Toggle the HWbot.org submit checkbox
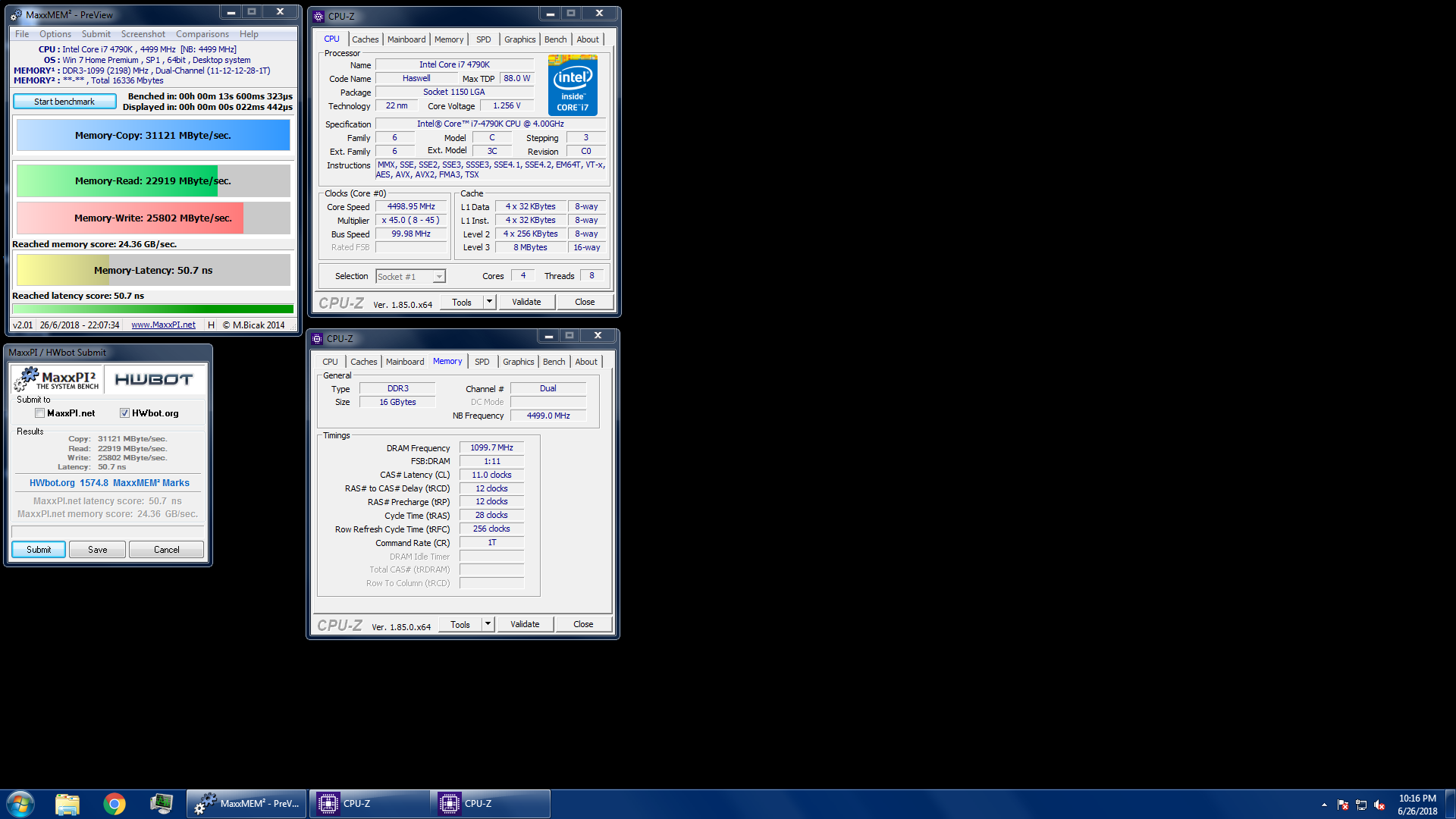1456x819 pixels. pyautogui.click(x=124, y=413)
